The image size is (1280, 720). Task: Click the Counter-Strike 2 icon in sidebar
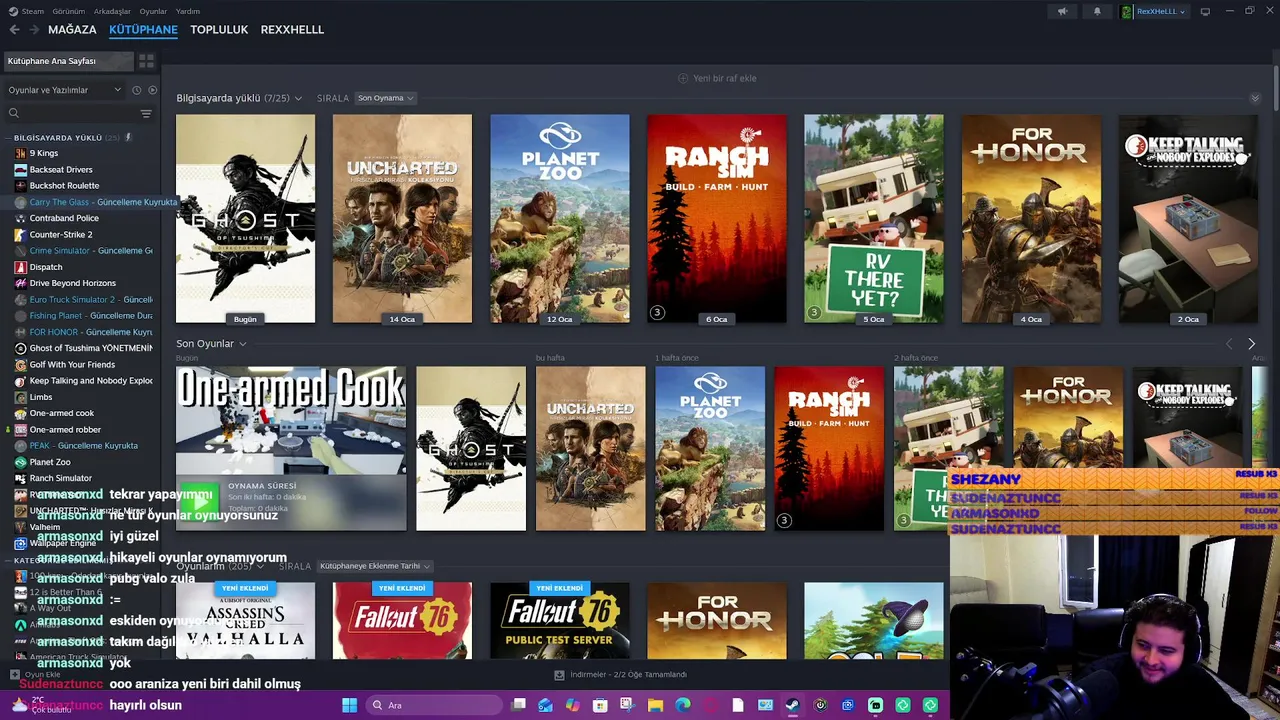point(20,234)
